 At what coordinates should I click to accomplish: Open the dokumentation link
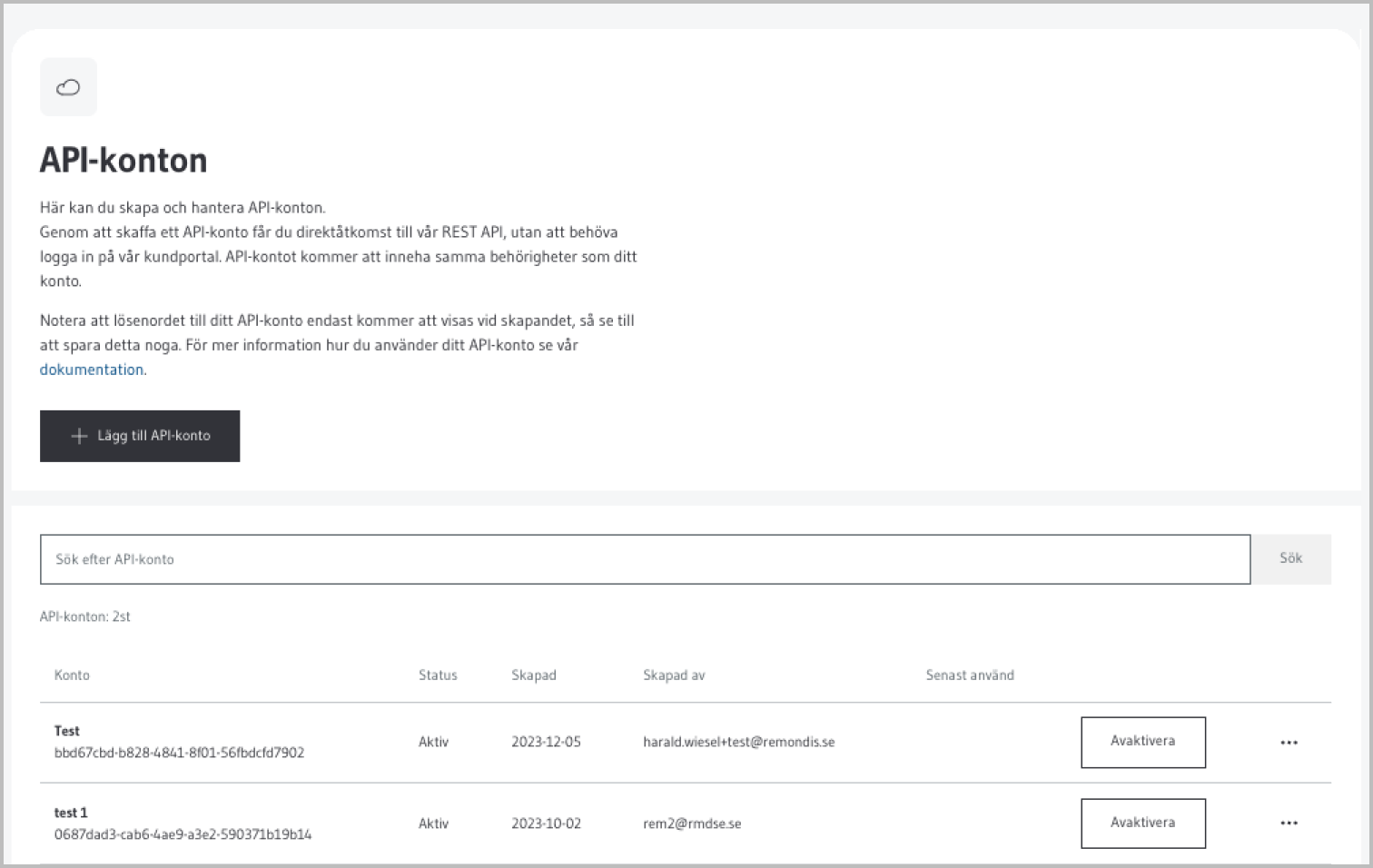[x=92, y=370]
